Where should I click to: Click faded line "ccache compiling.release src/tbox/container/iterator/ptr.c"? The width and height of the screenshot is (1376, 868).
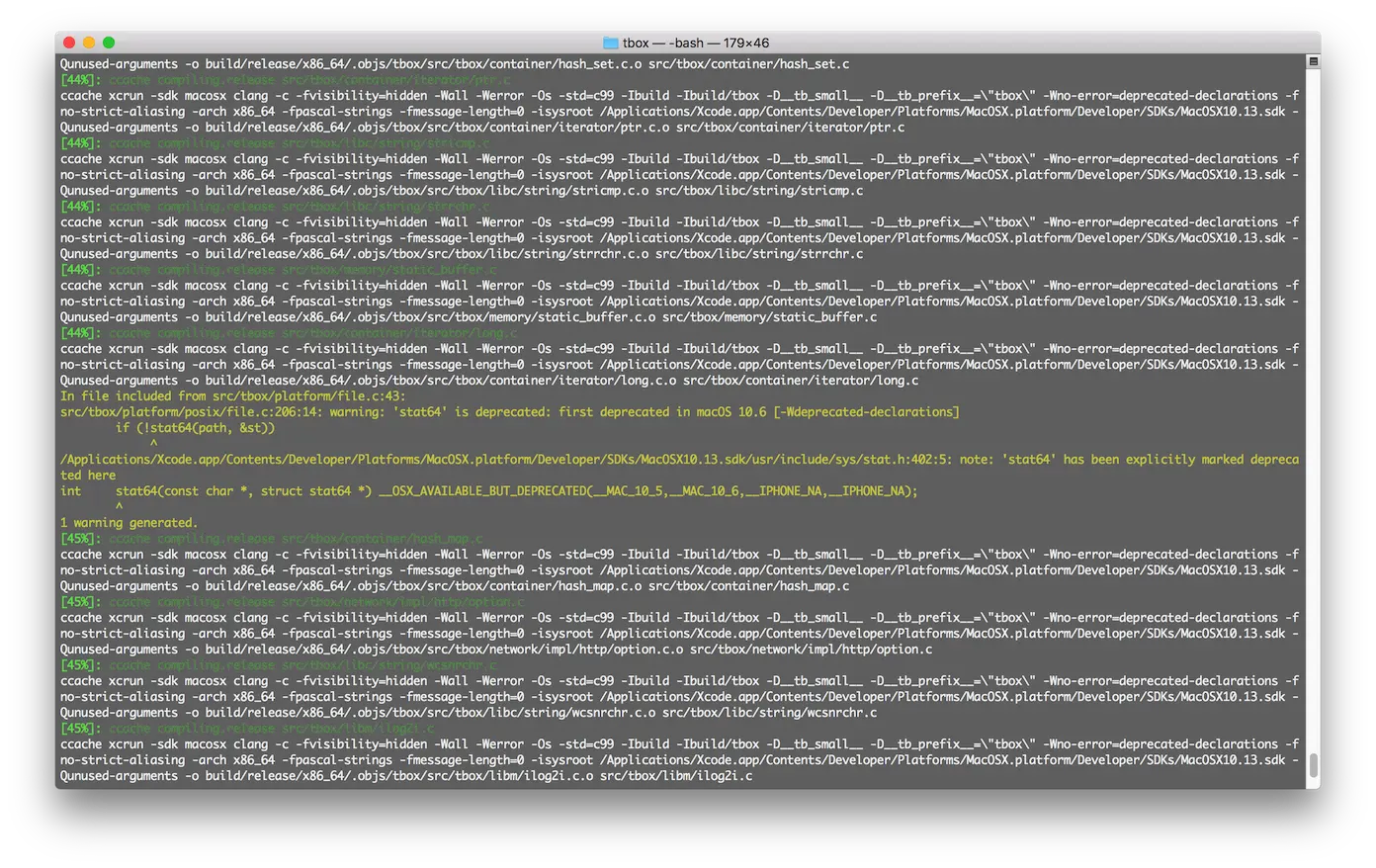pyautogui.click(x=309, y=80)
